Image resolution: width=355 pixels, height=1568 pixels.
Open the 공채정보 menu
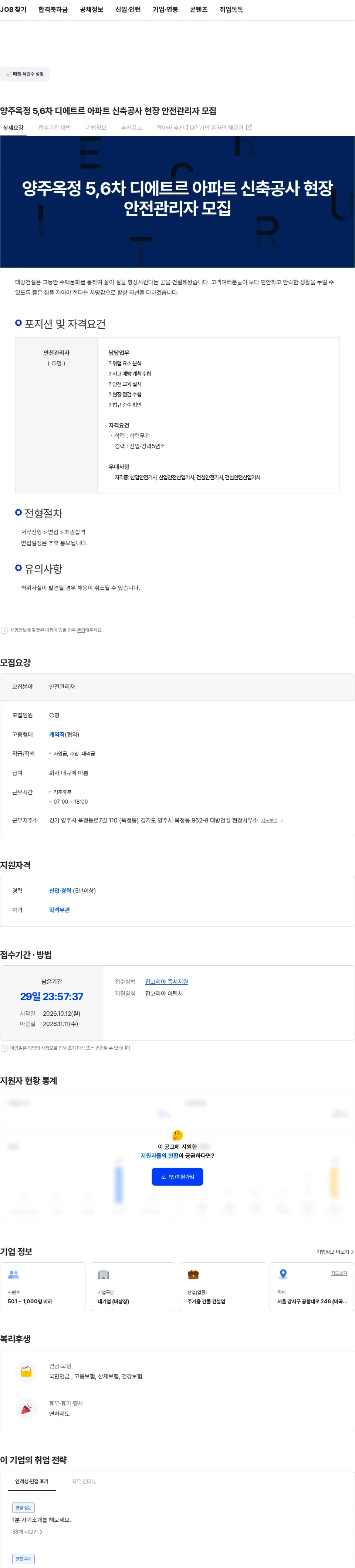click(x=91, y=10)
